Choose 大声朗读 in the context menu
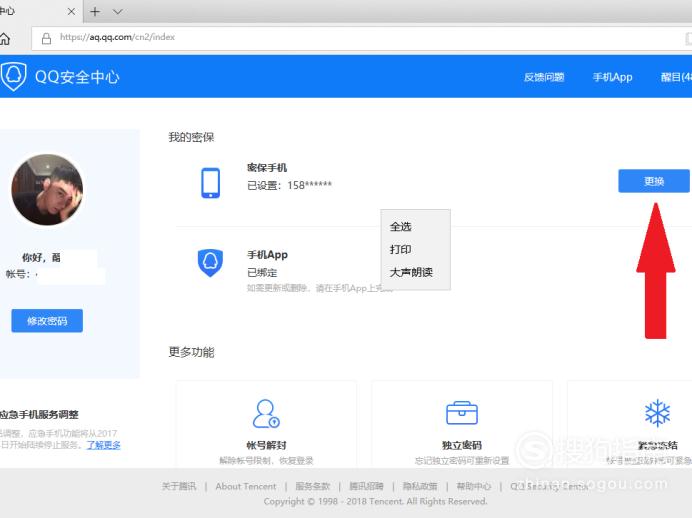 [x=411, y=272]
